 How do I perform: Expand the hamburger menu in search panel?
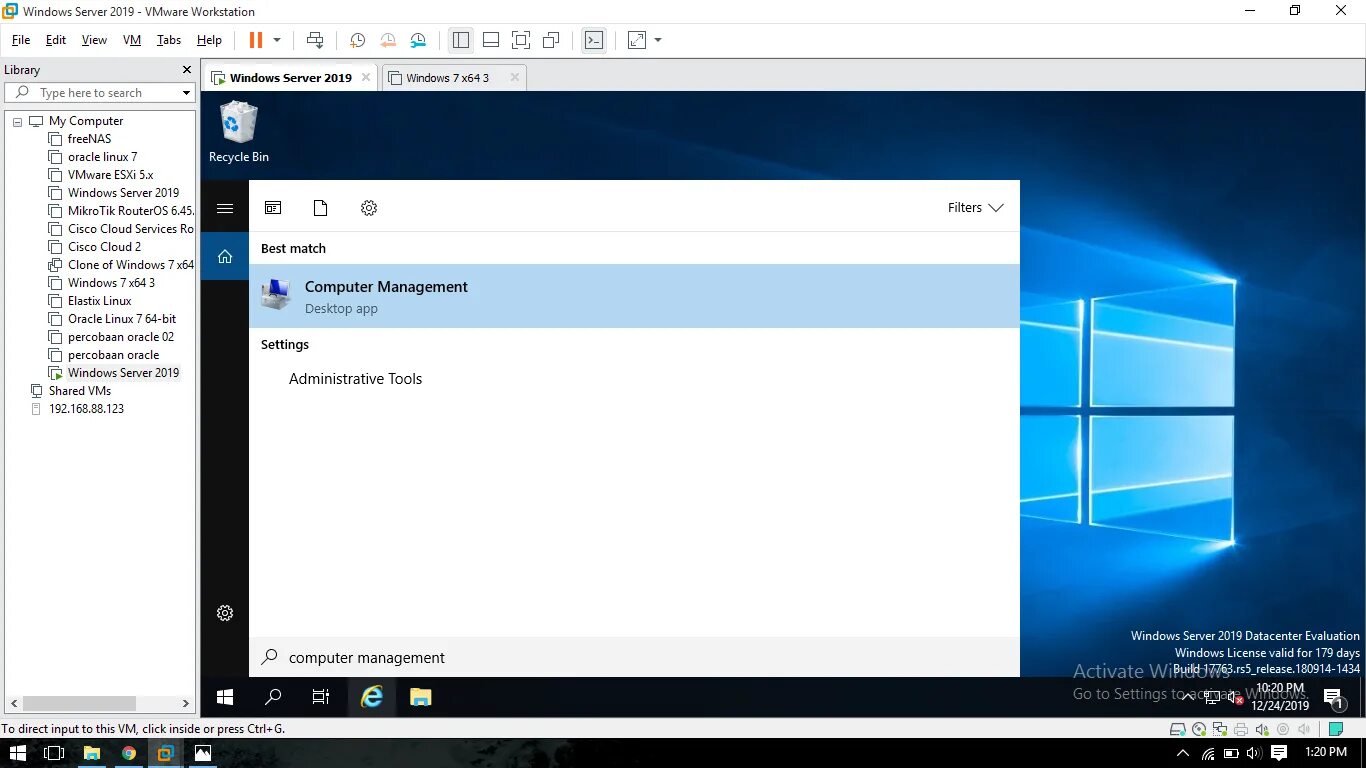[225, 208]
